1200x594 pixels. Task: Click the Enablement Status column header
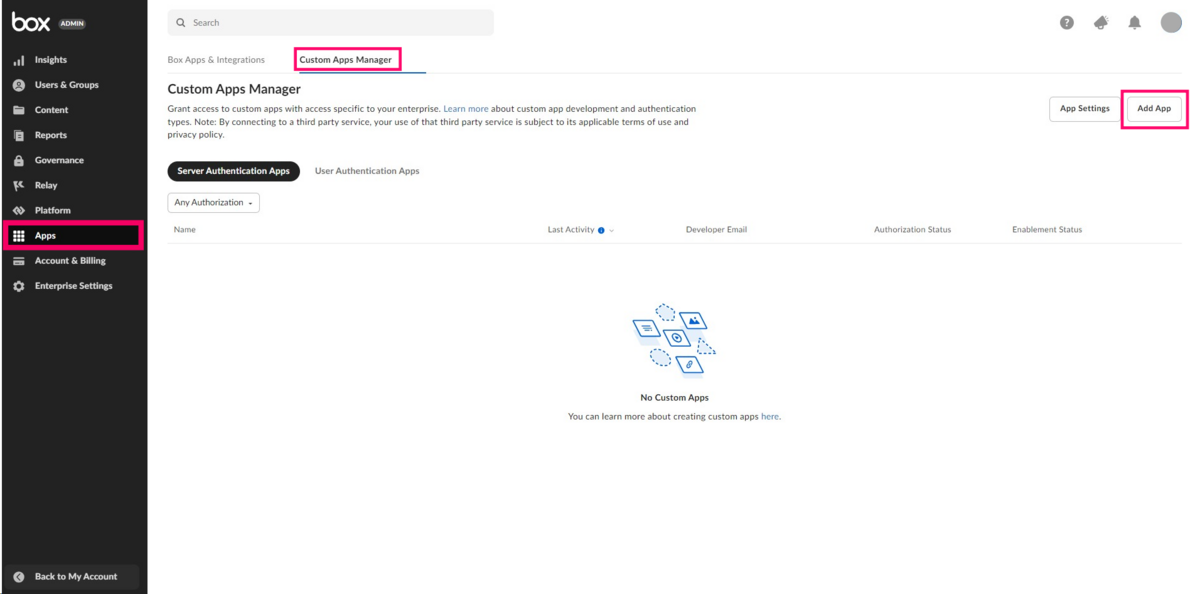point(1047,230)
